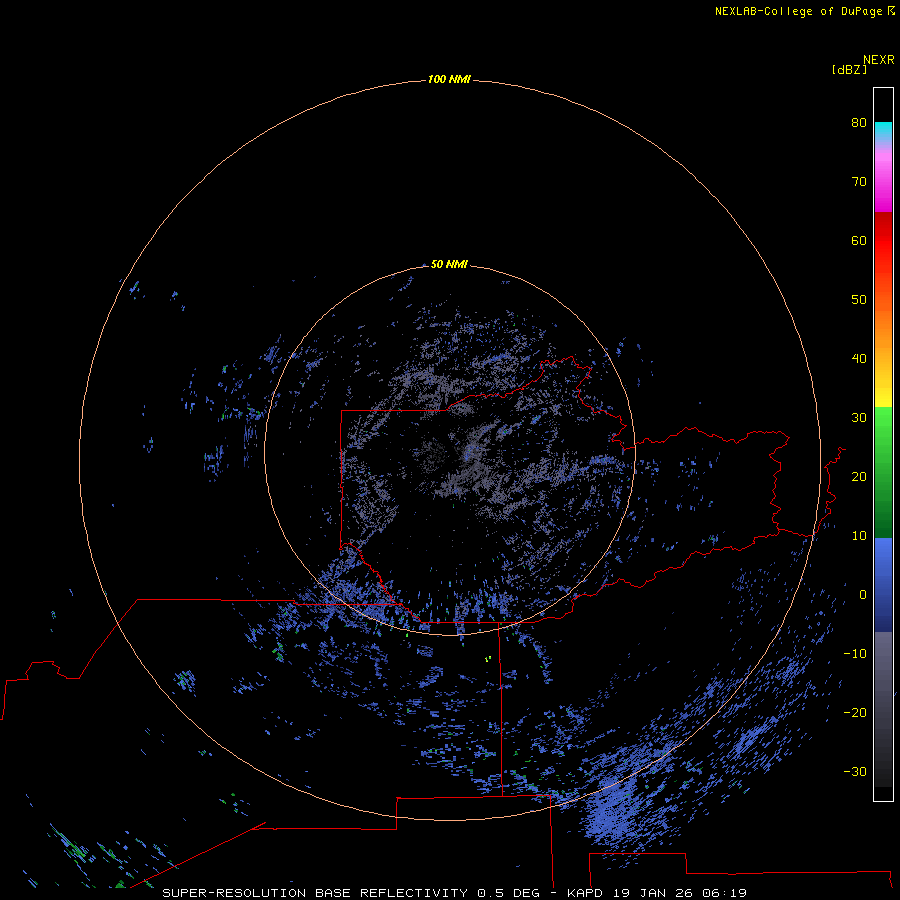Click the KAPD 19 JAN 26 06:19 timestamp
This screenshot has width=900, height=900.
657,893
